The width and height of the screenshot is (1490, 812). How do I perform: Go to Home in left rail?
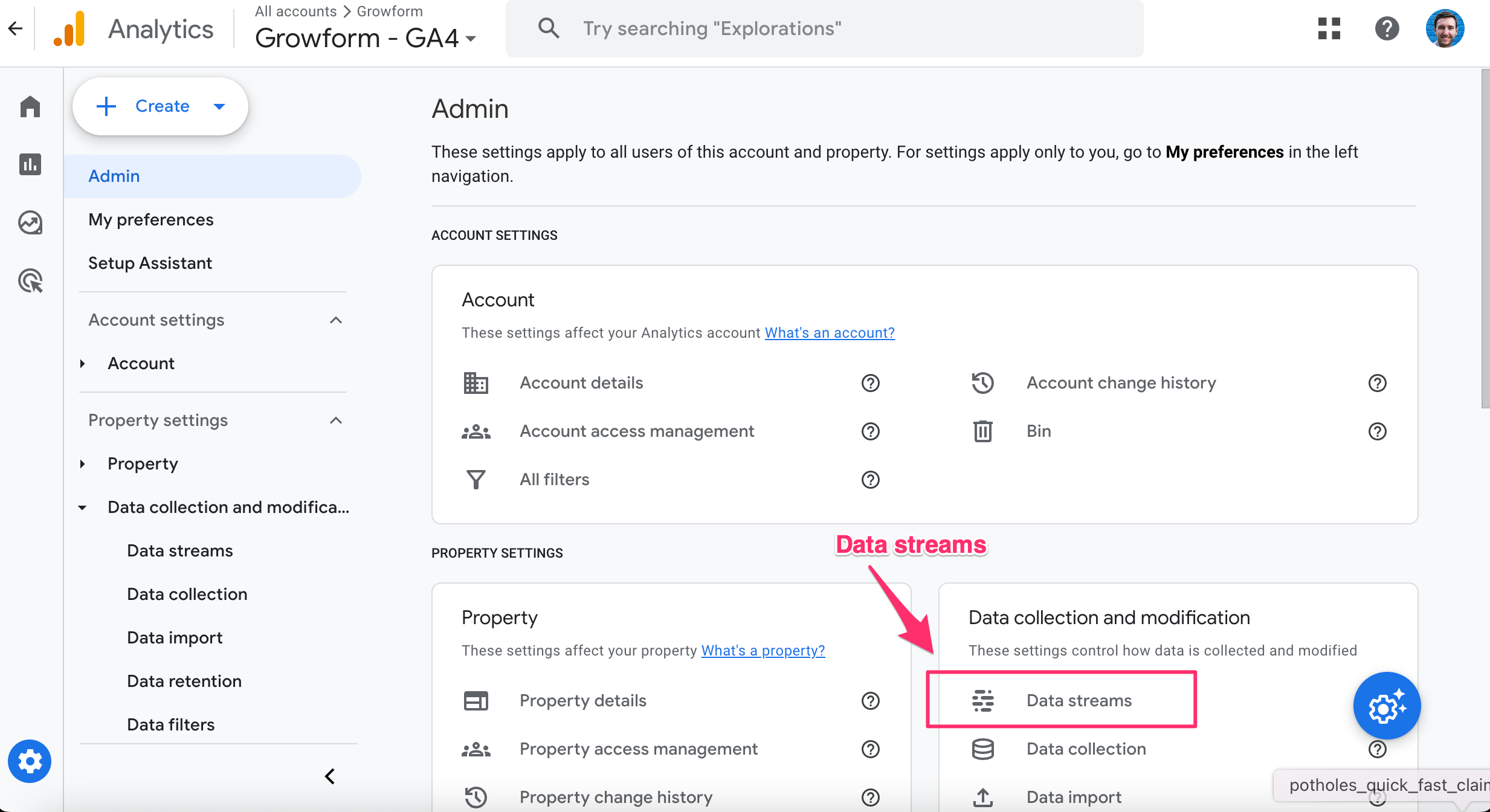[30, 106]
